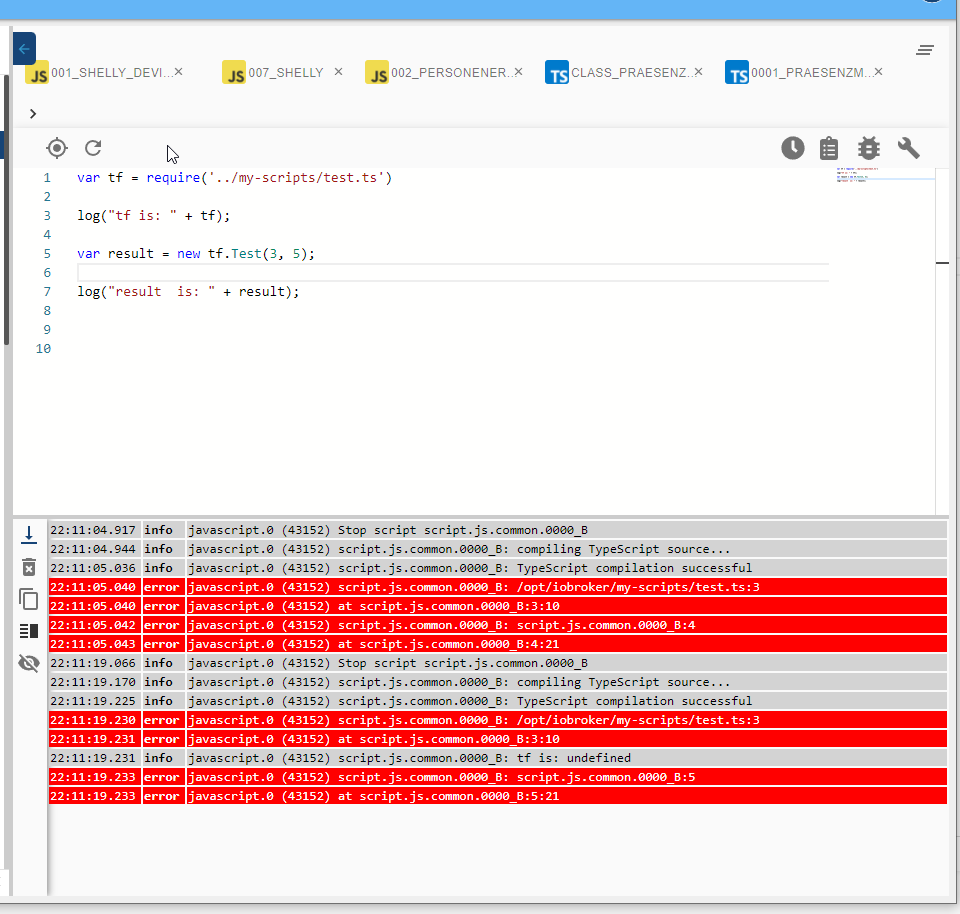
Task: Click line number 5 in the gutter
Action: tap(47, 253)
